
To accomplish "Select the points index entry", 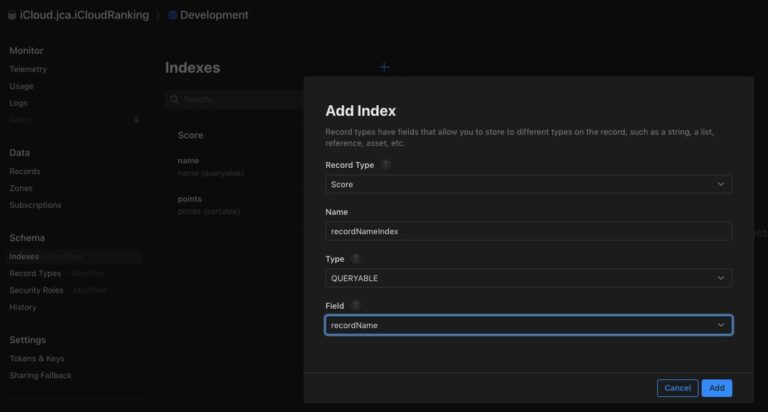I will (x=235, y=205).
